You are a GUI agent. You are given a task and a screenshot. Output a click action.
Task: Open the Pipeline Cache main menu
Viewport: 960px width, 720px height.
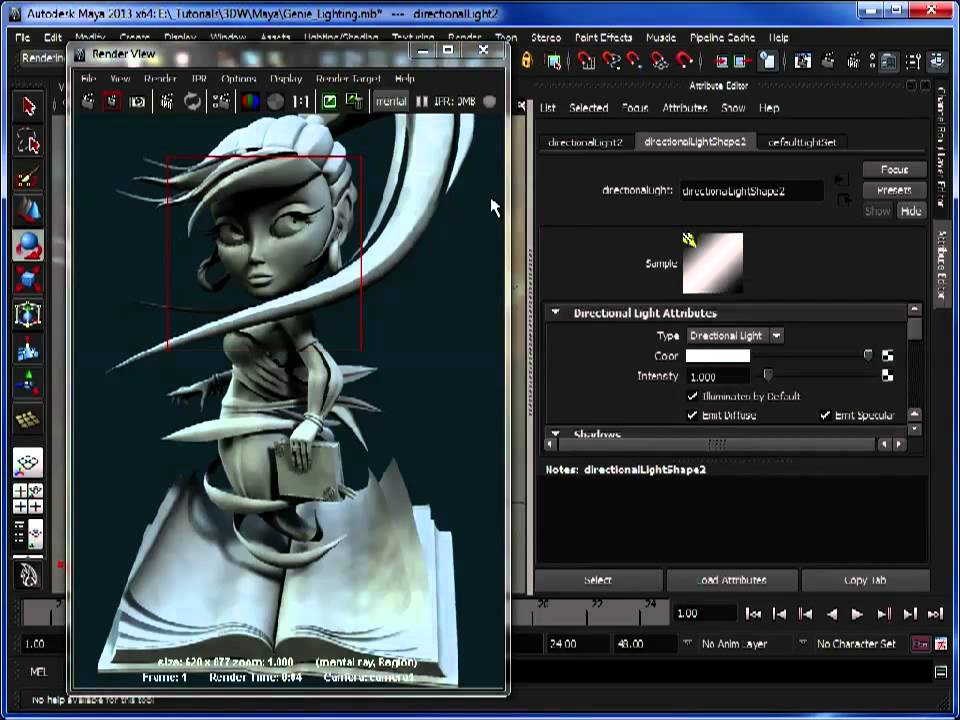click(x=722, y=37)
